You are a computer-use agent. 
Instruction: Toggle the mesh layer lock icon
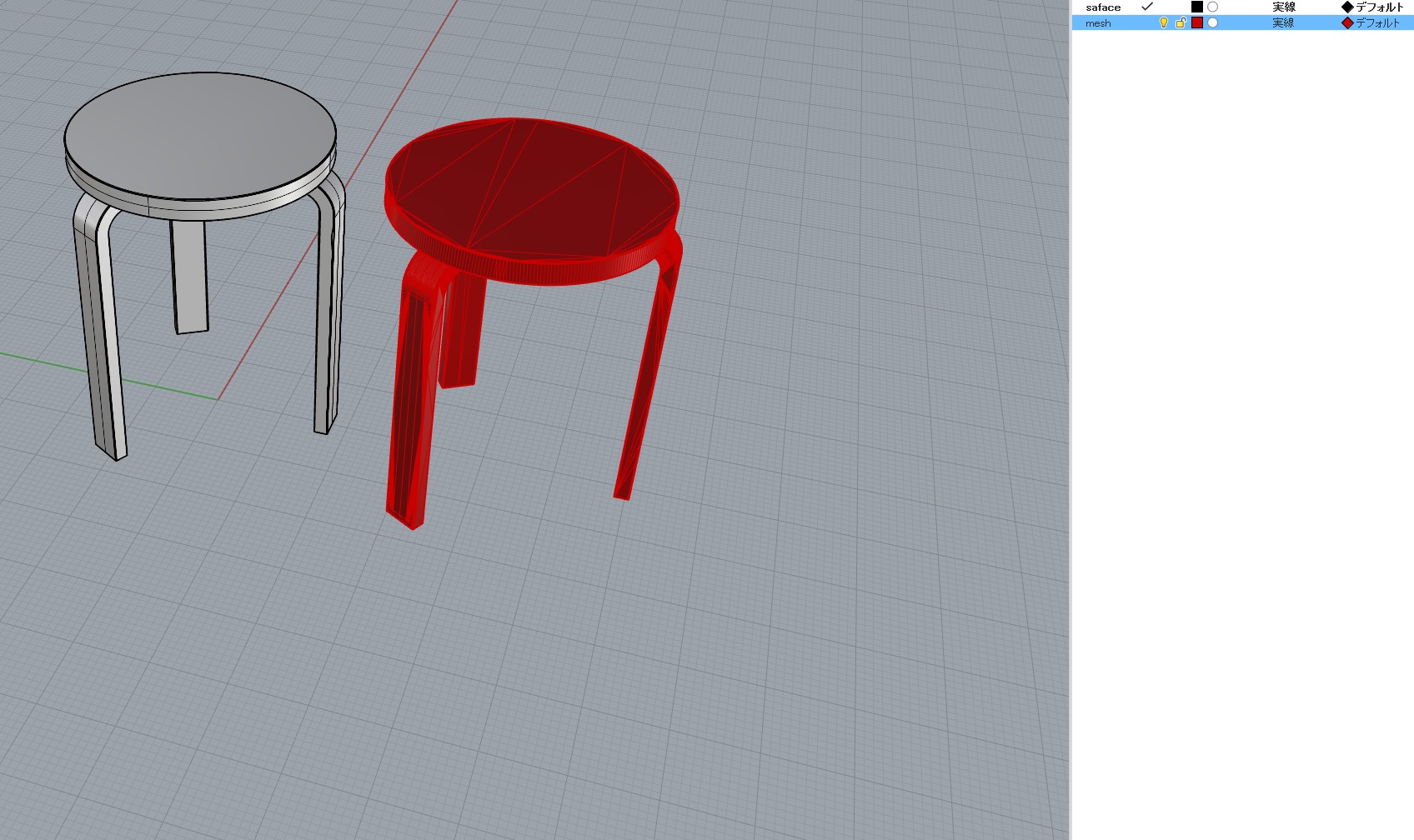1181,23
